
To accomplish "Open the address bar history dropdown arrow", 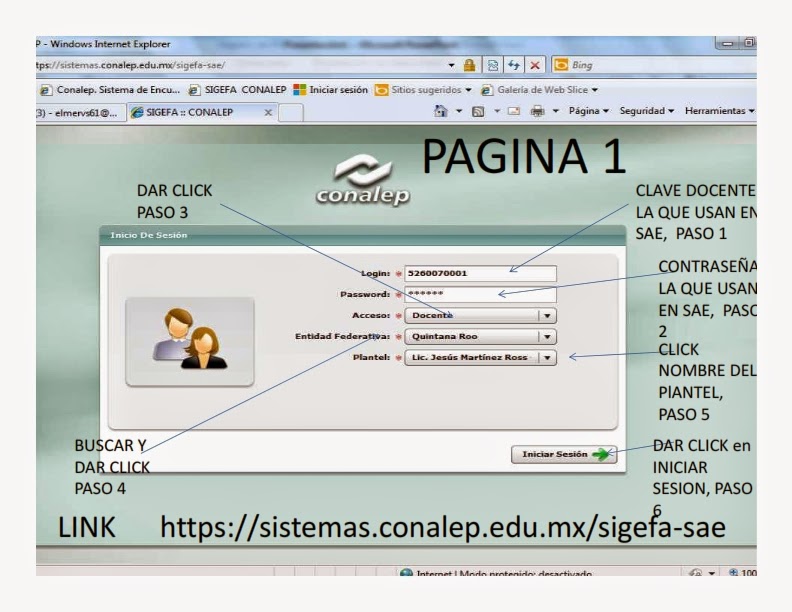I will 452,65.
